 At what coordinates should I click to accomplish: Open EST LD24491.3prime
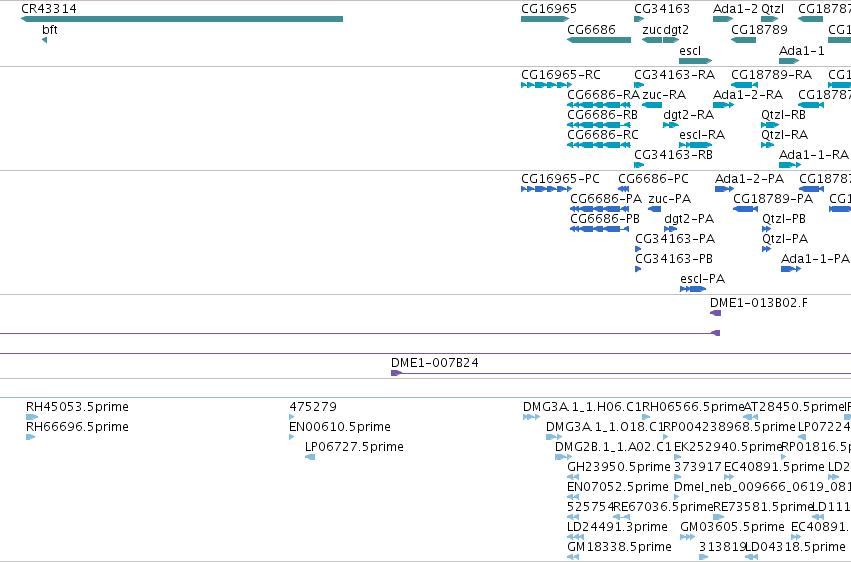click(x=617, y=527)
